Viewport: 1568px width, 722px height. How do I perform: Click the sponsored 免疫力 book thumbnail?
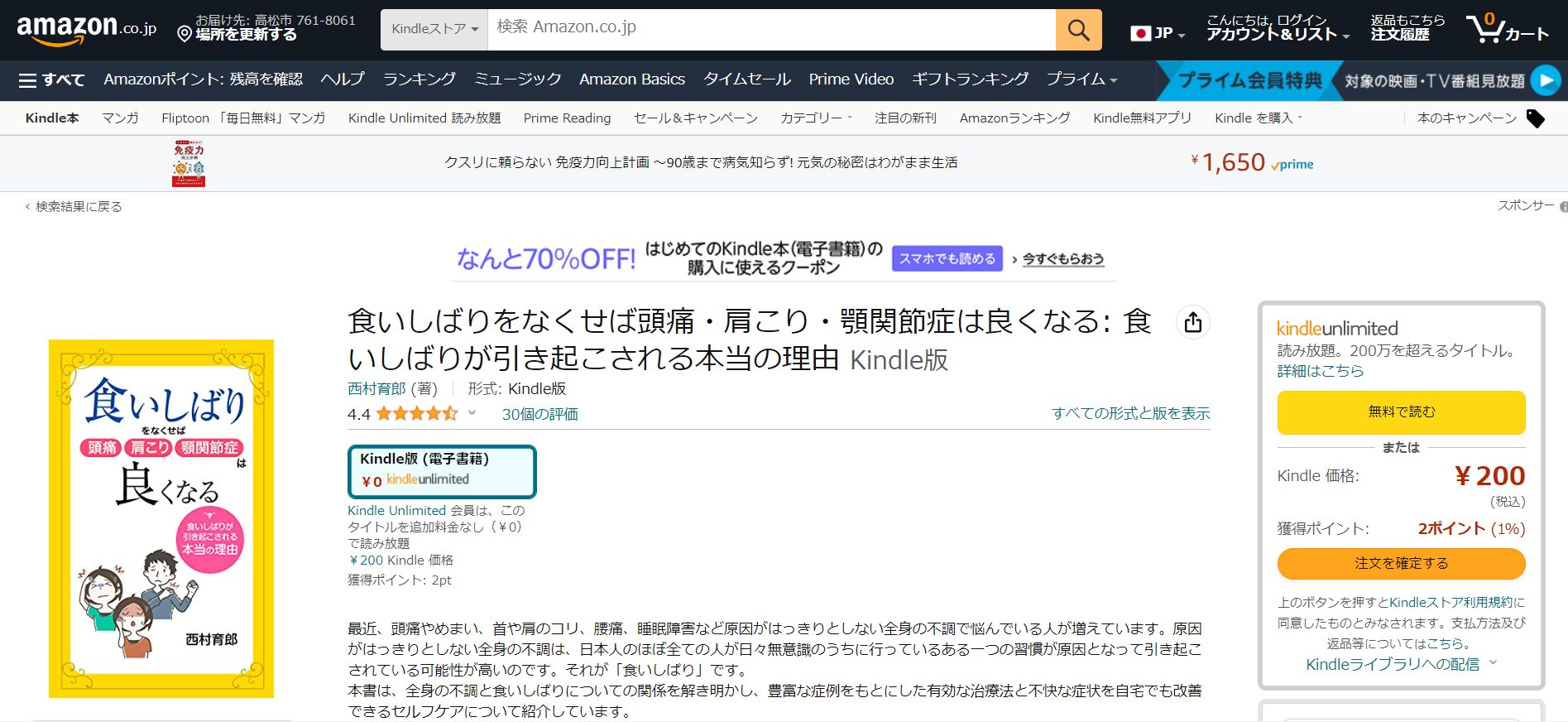pos(189,164)
